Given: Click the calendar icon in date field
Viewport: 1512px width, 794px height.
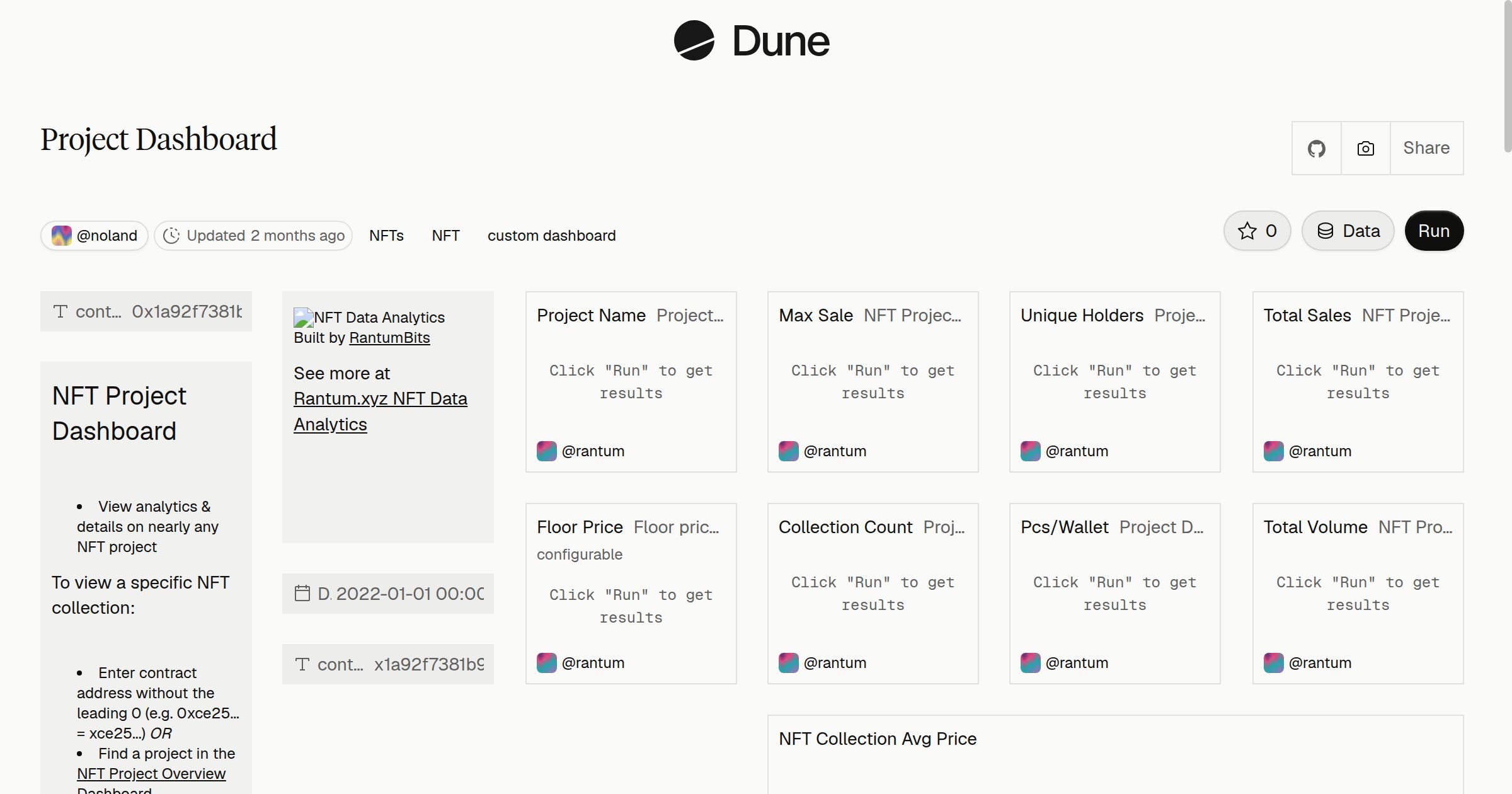Looking at the screenshot, I should pyautogui.click(x=302, y=594).
